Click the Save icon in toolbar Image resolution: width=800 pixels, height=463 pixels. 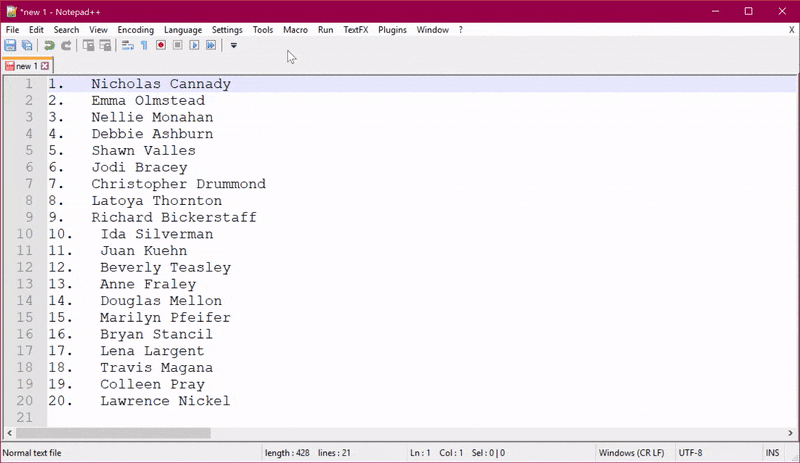[x=11, y=46]
